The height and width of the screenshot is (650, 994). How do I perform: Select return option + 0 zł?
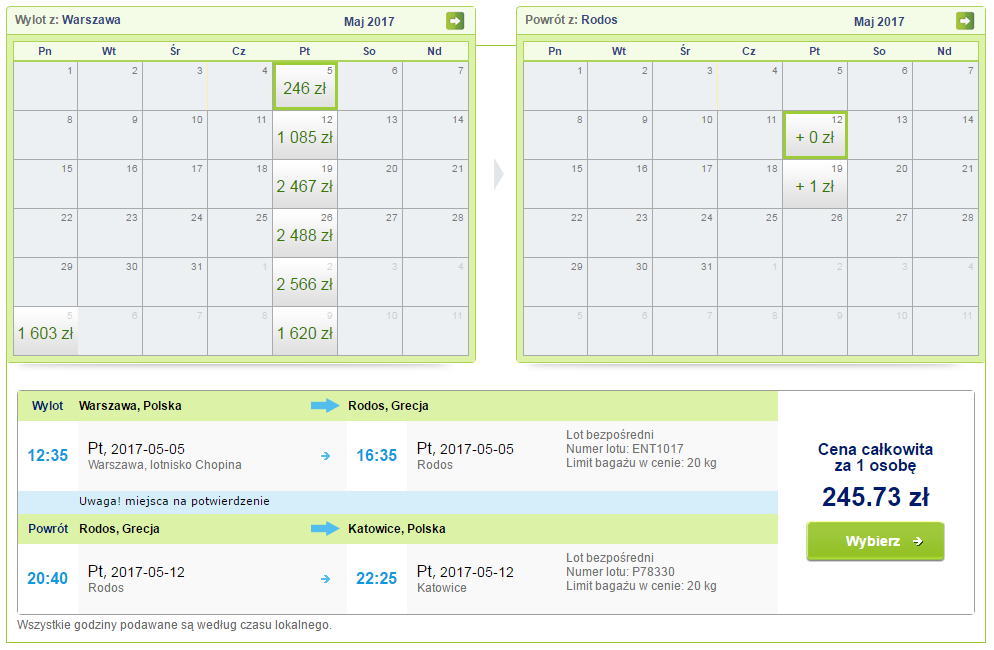click(x=815, y=135)
